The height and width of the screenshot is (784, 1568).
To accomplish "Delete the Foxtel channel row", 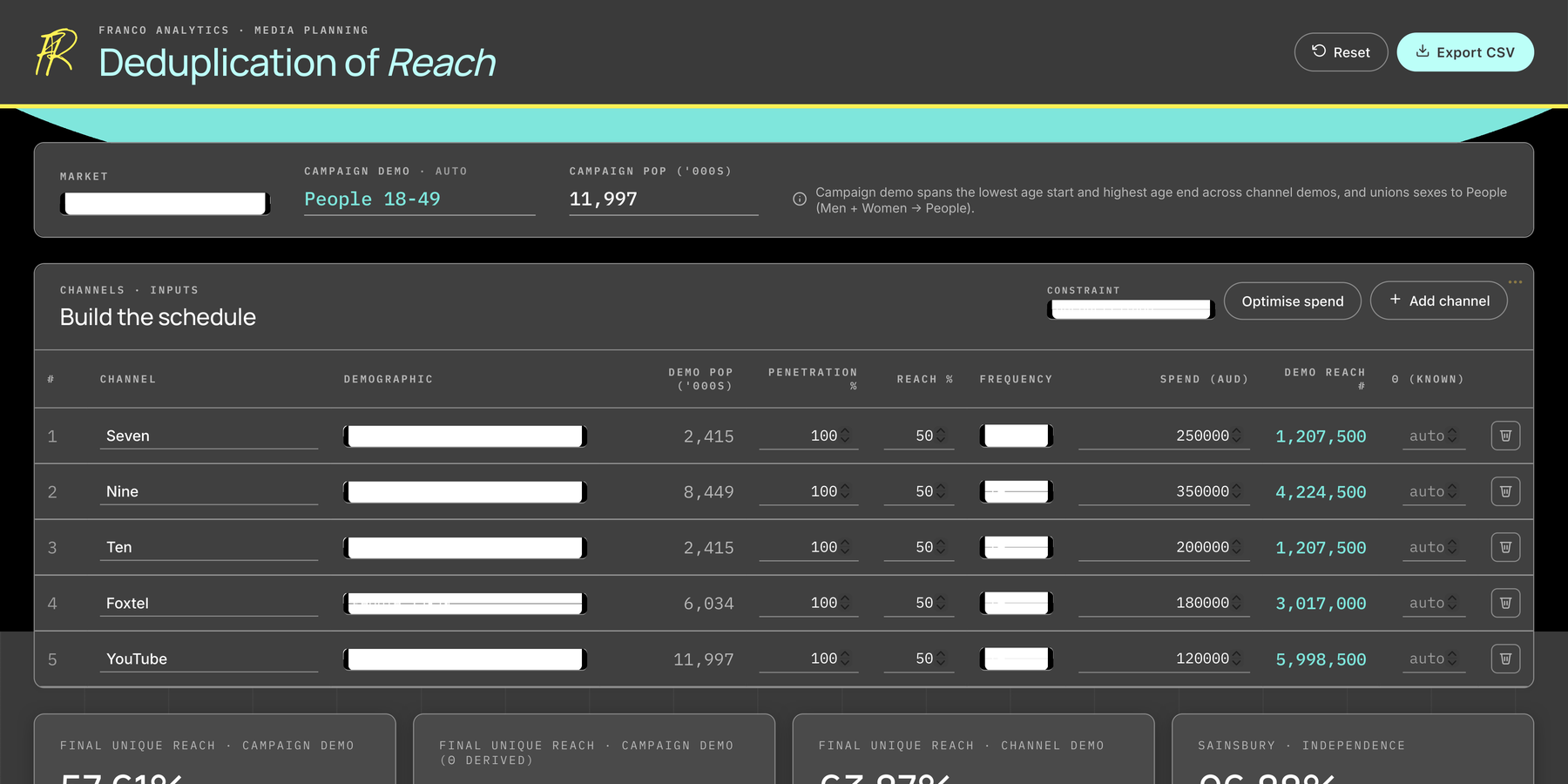I will point(1505,603).
